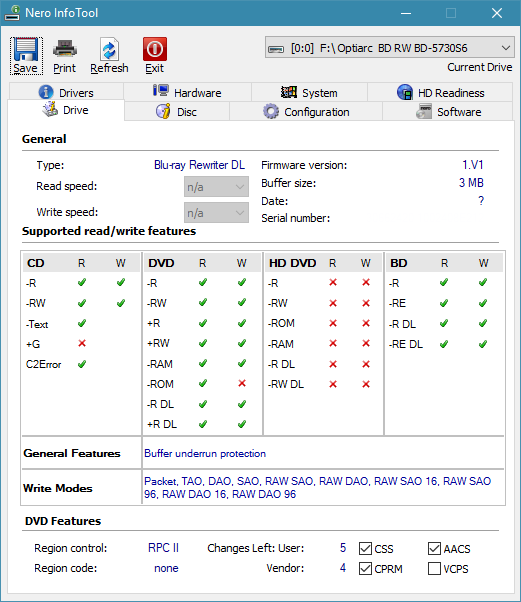Screen dimensions: 521x602
Task: Select the Hardware tab monitor icon
Action: click(x=160, y=91)
